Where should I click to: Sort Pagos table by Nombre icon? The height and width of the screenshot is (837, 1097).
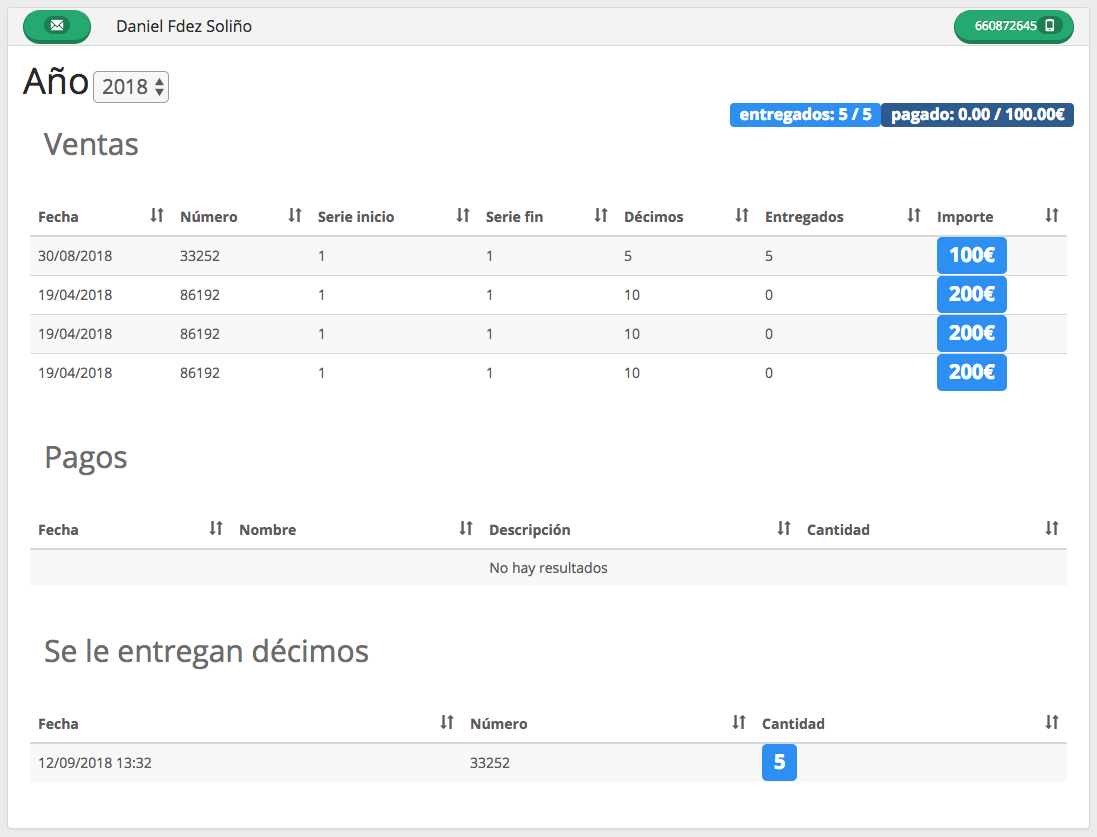[466, 528]
